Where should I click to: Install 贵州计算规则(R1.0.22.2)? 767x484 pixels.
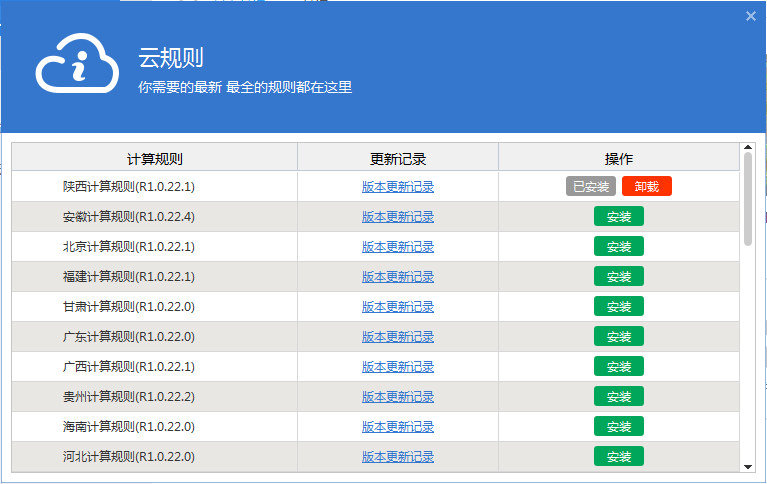tap(619, 396)
